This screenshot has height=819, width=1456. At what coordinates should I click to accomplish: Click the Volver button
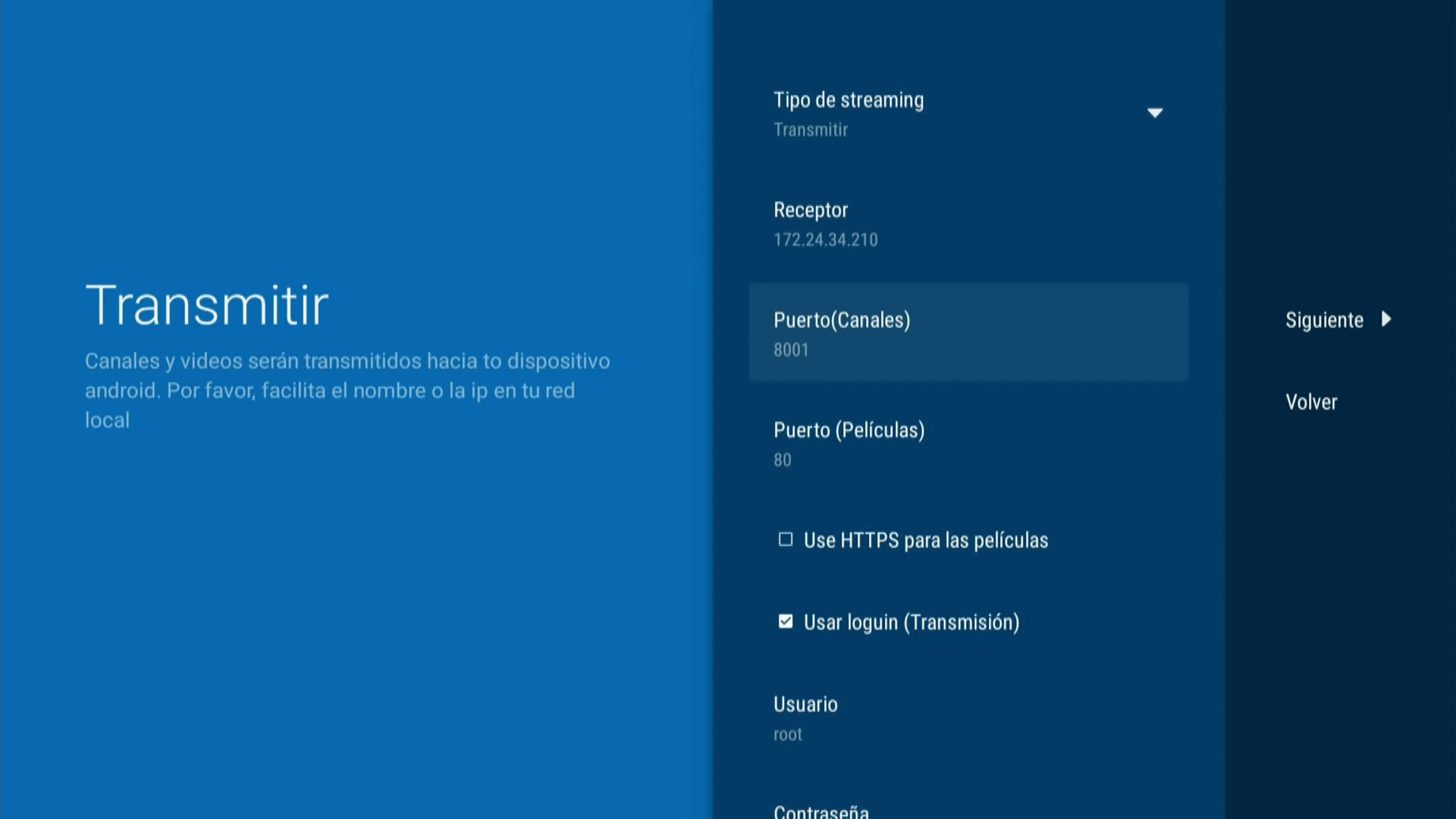point(1311,402)
